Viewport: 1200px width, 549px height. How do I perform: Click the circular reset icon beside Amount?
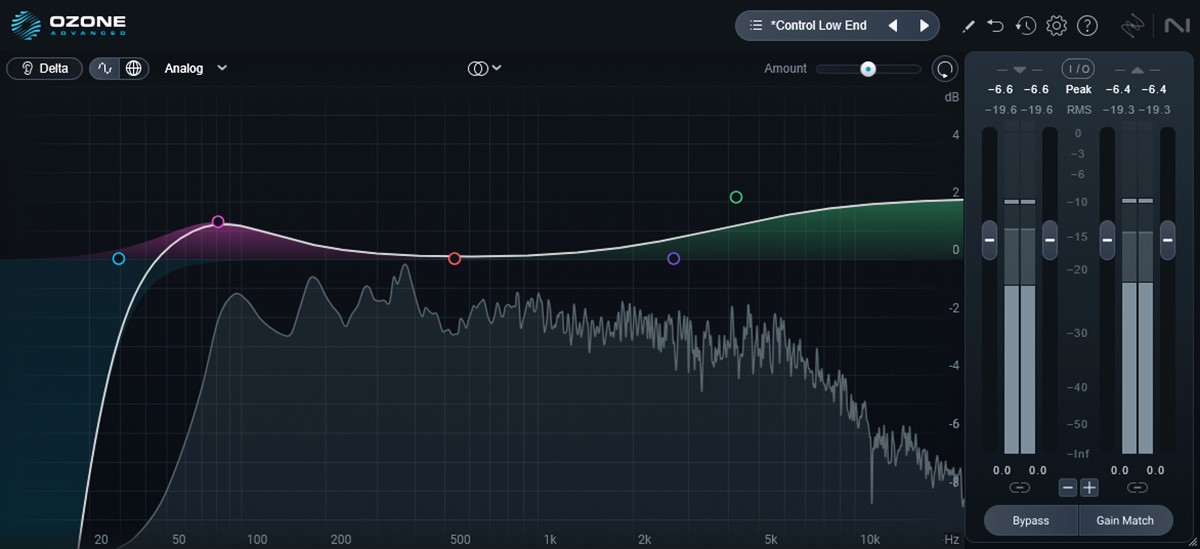coord(943,69)
